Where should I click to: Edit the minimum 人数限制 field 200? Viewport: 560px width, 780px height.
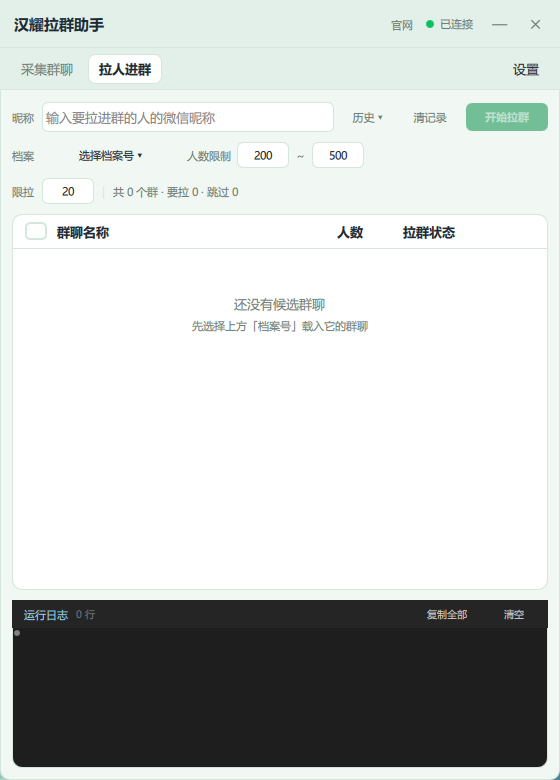pyautogui.click(x=263, y=155)
